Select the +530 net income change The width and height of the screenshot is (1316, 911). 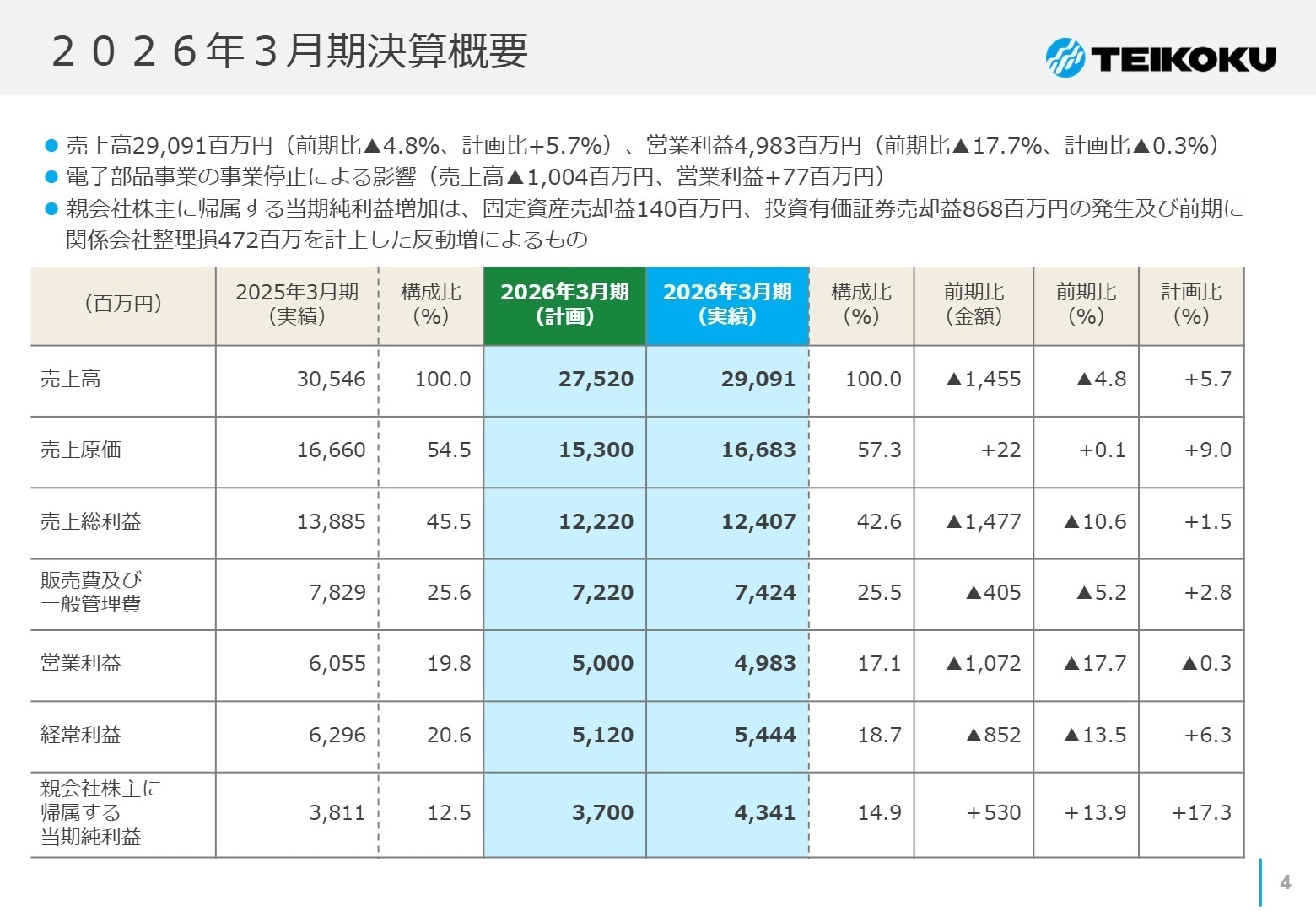pyautogui.click(x=993, y=813)
